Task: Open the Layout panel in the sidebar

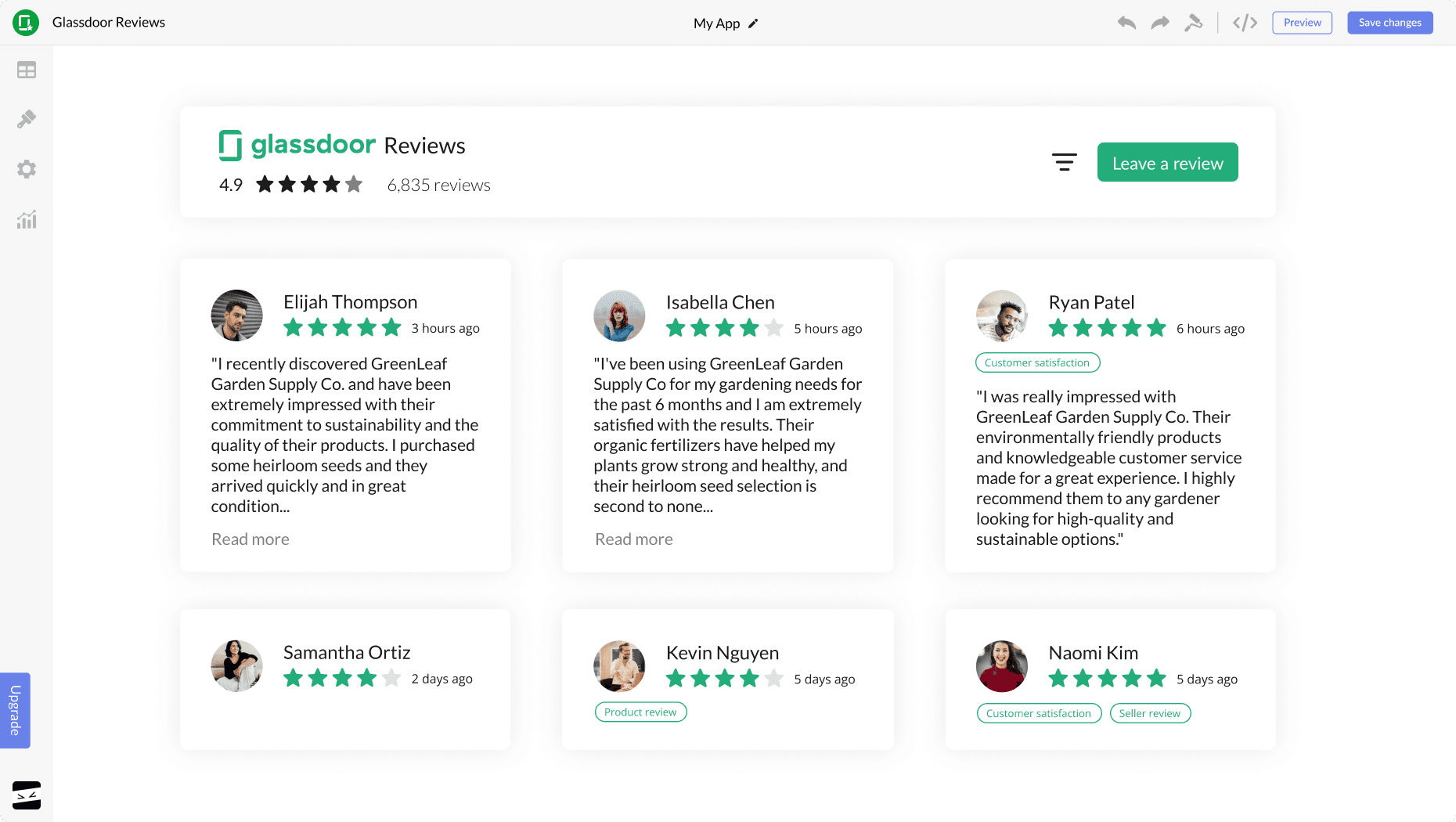Action: (27, 70)
